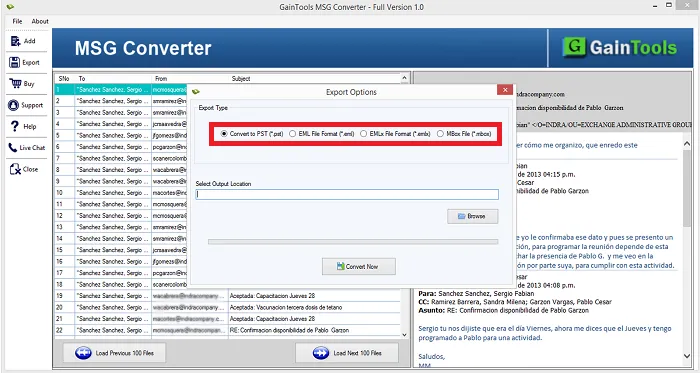Select email row number 10

click(x=121, y=193)
